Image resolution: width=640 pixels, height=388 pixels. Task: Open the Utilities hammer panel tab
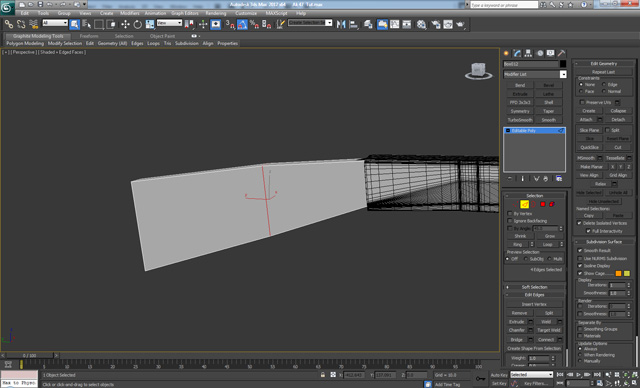pos(562,53)
